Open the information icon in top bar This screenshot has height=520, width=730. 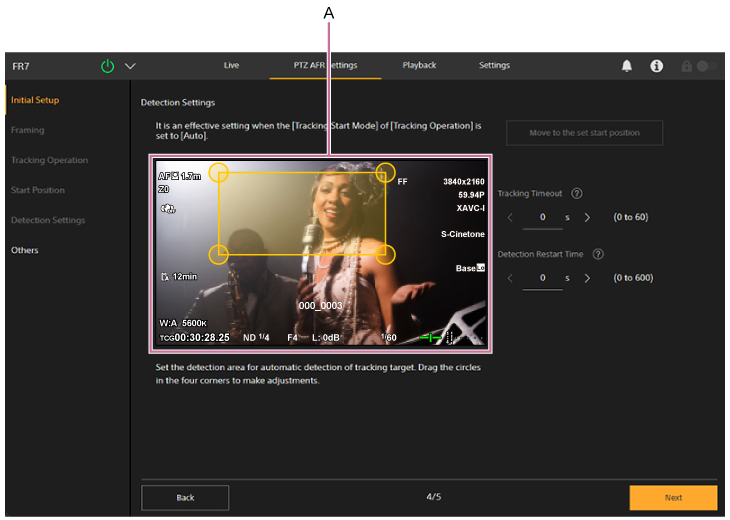(x=657, y=66)
